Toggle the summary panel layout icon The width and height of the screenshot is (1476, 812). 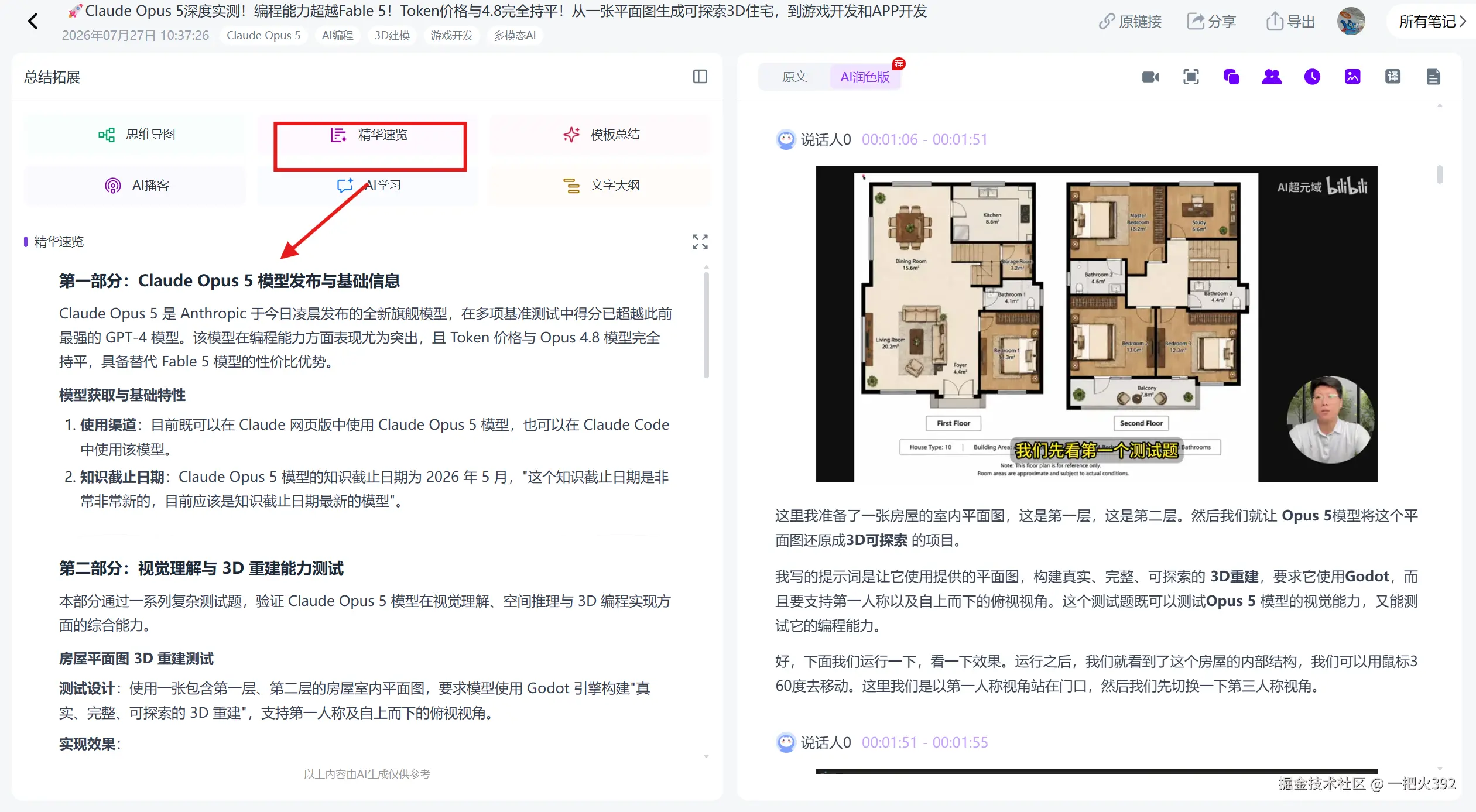tap(700, 77)
